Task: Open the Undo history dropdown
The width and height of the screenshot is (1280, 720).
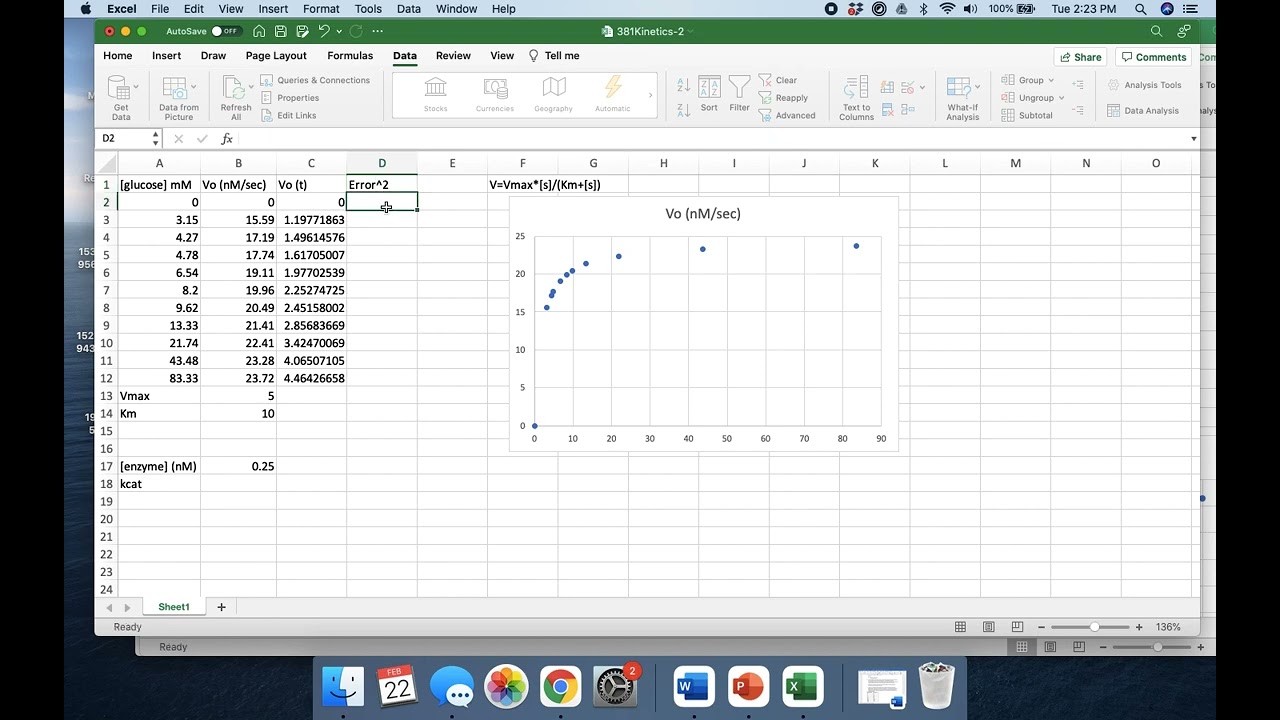Action: pyautogui.click(x=339, y=31)
